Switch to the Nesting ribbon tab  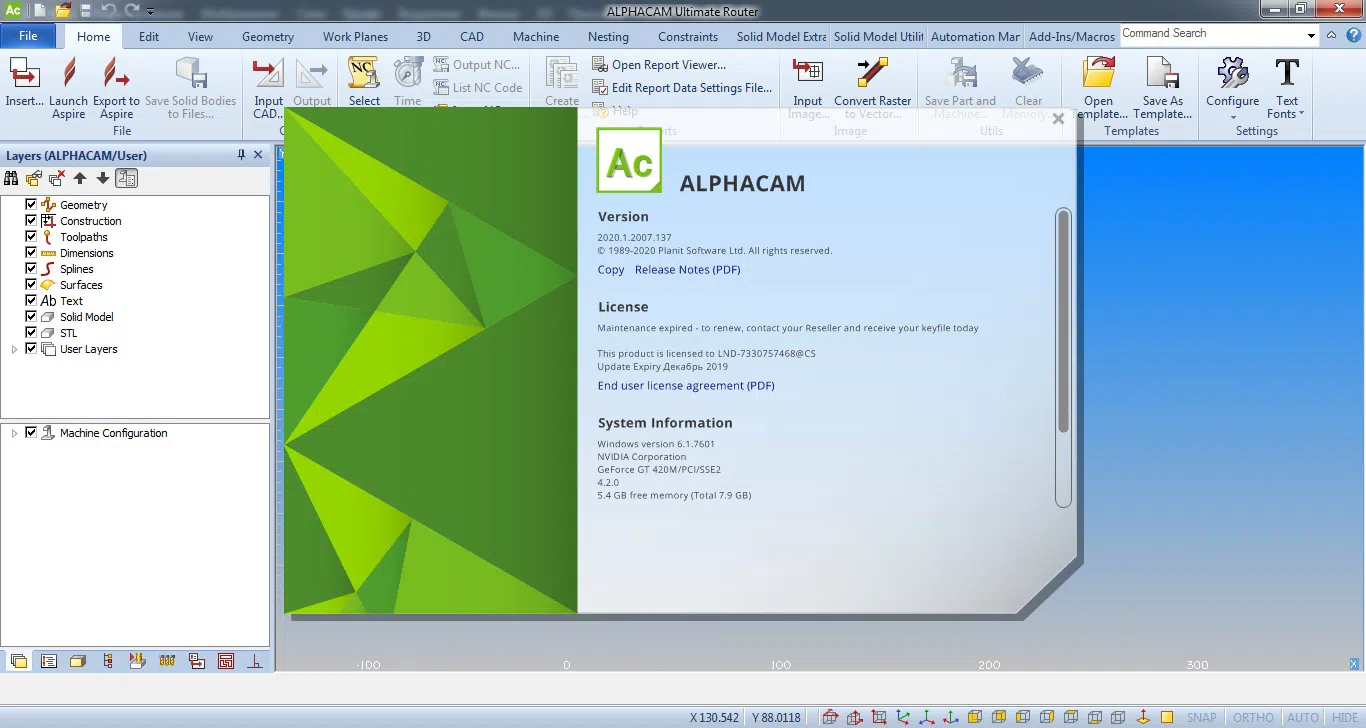(608, 36)
